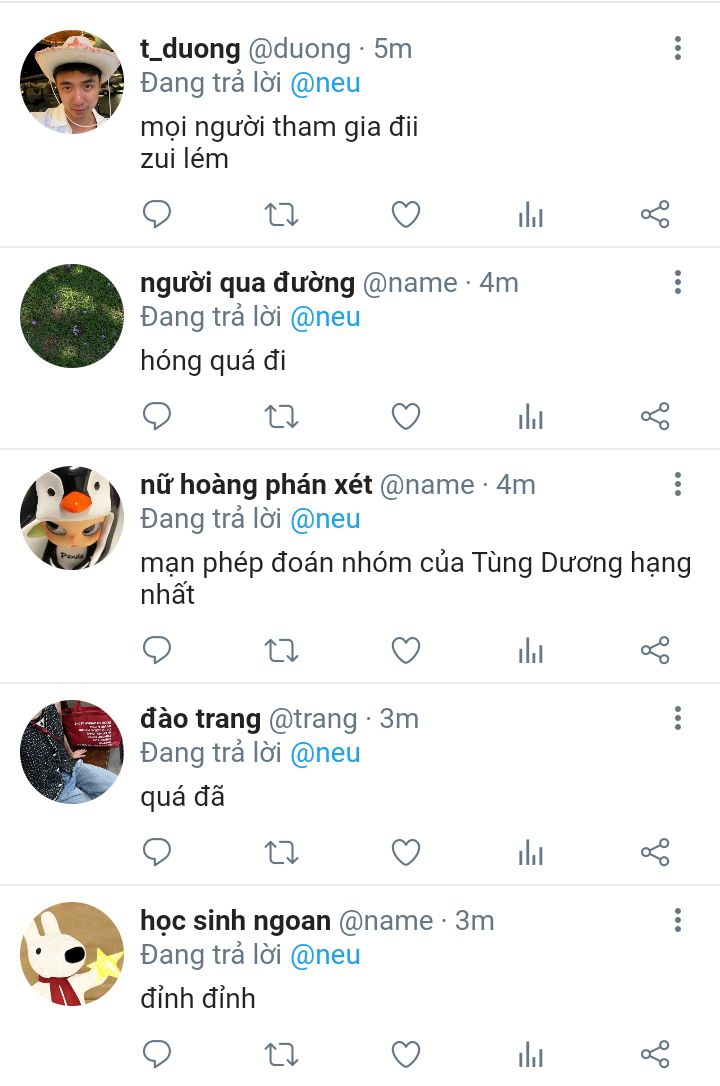Open t_duong's profile picture with hat

[x=72, y=82]
